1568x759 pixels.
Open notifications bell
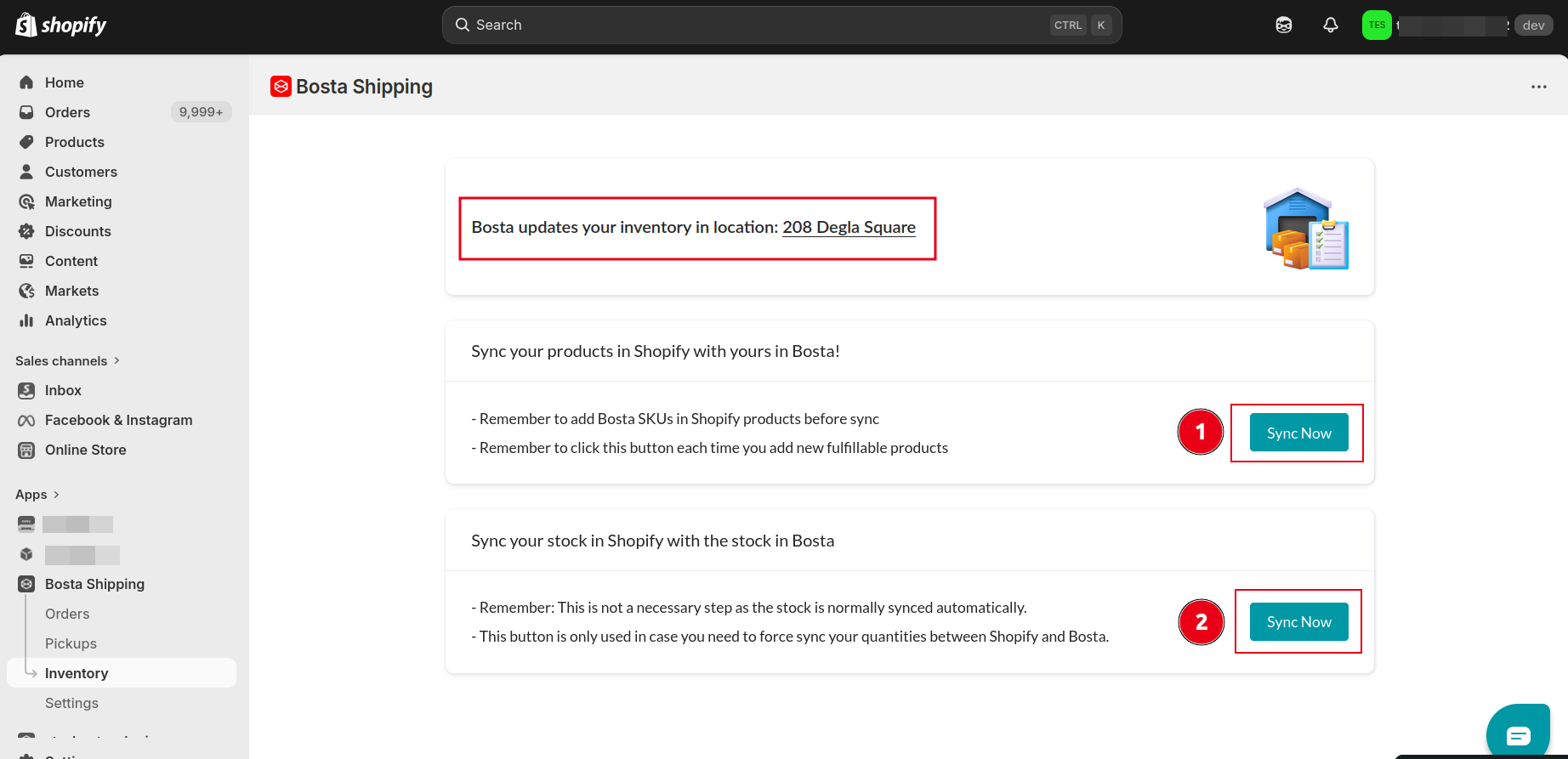click(1331, 25)
